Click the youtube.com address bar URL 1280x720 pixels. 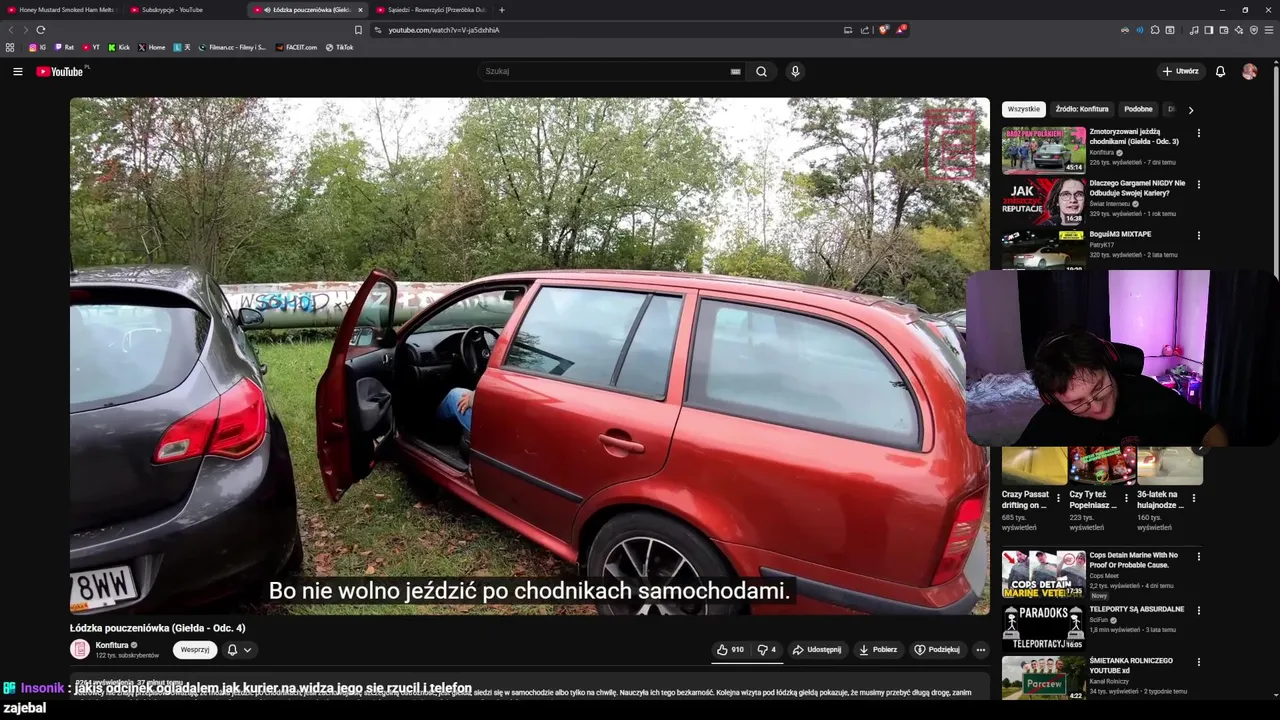(443, 30)
